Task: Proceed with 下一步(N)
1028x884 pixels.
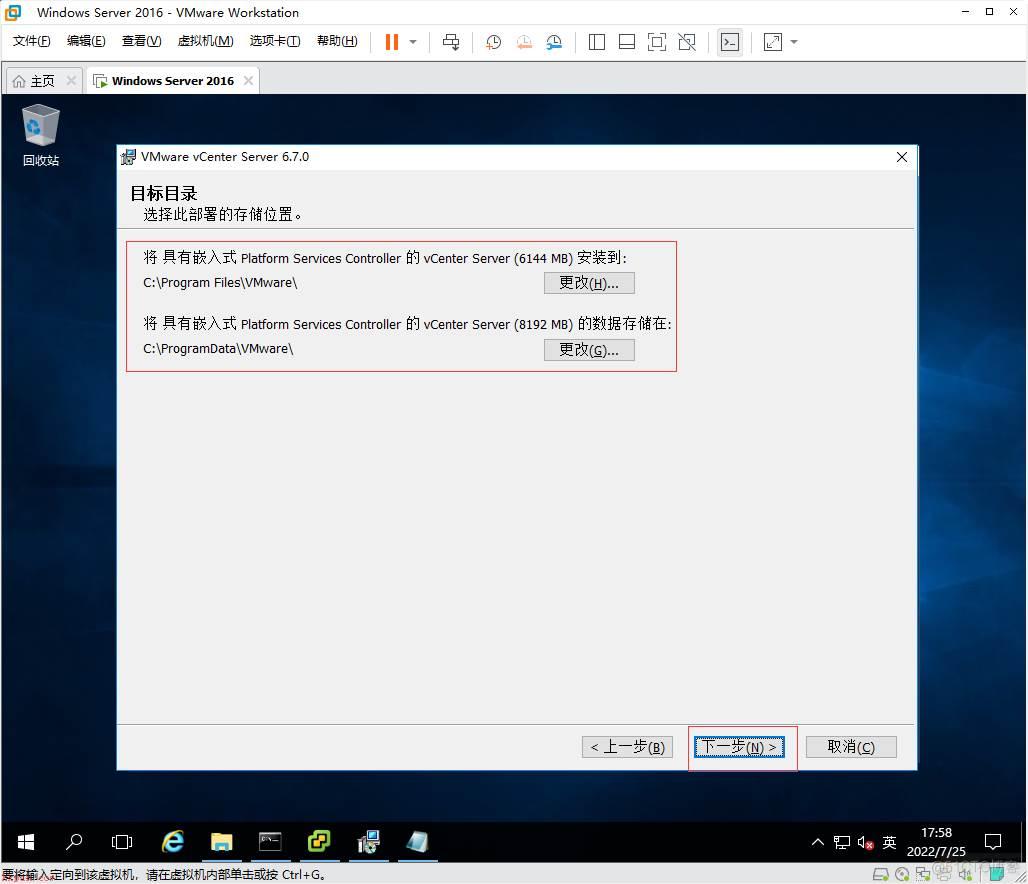Action: click(739, 747)
